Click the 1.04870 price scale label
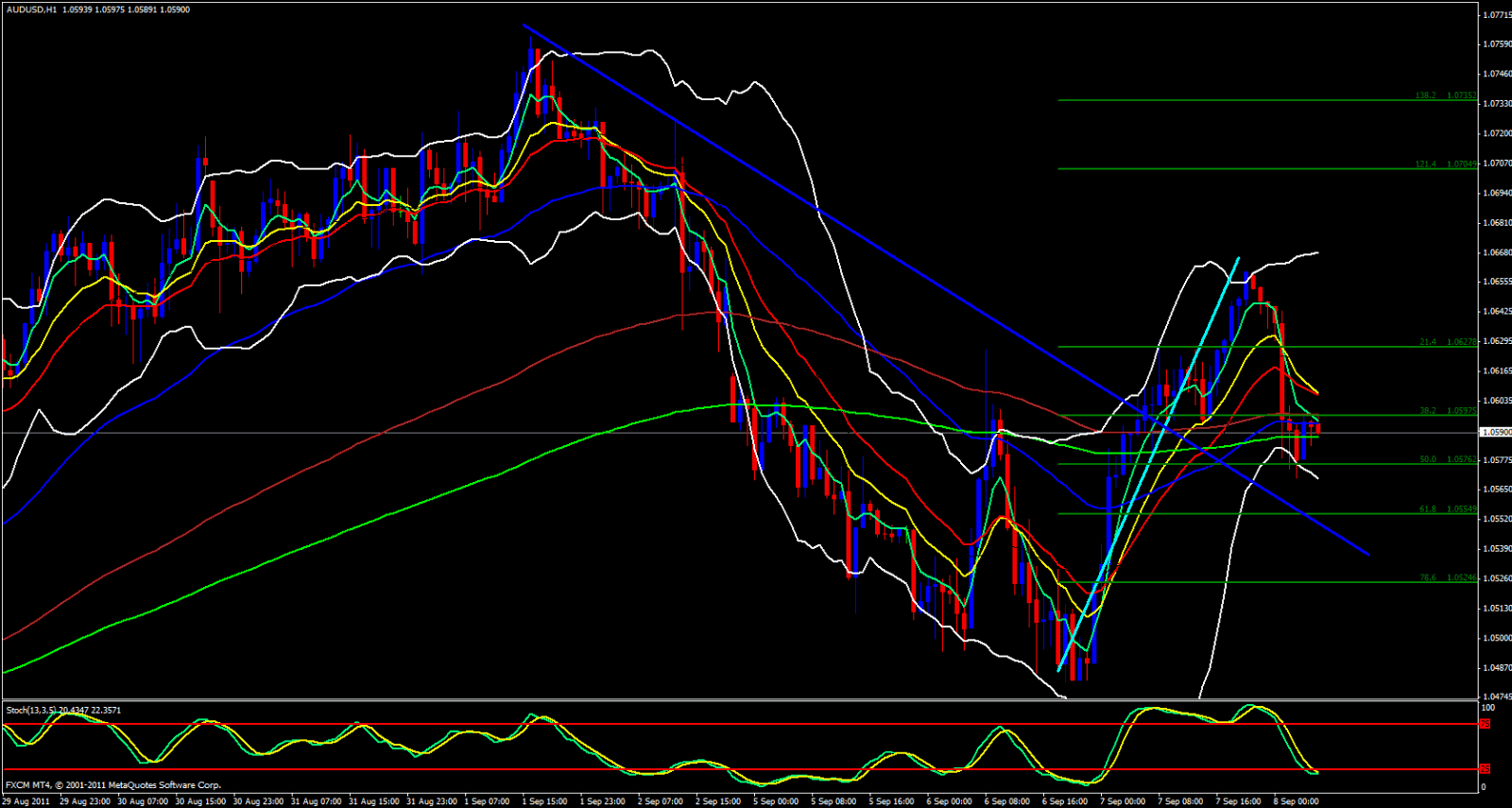The width and height of the screenshot is (1512, 808). (x=1496, y=667)
